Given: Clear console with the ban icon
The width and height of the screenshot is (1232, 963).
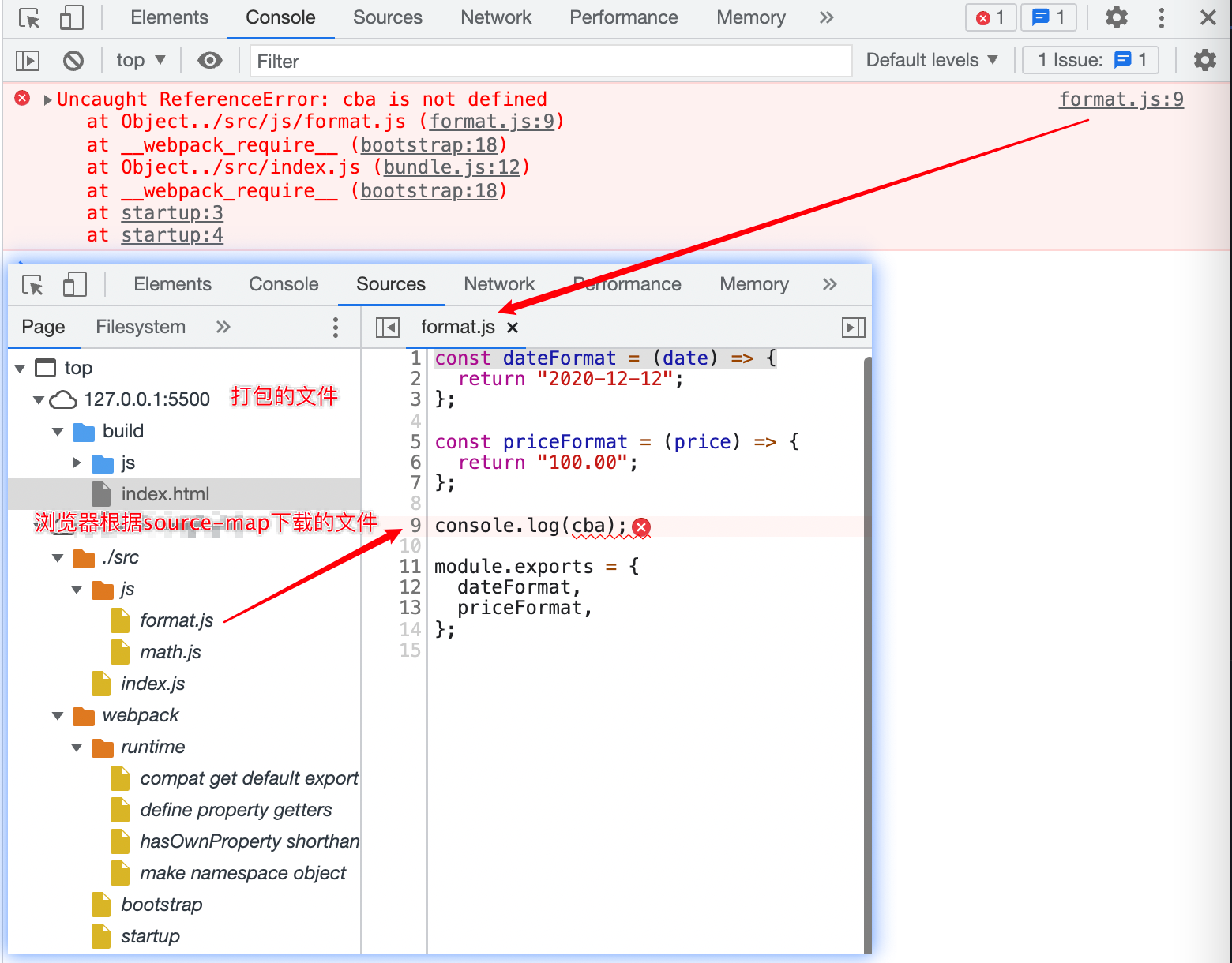Looking at the screenshot, I should coord(73,60).
